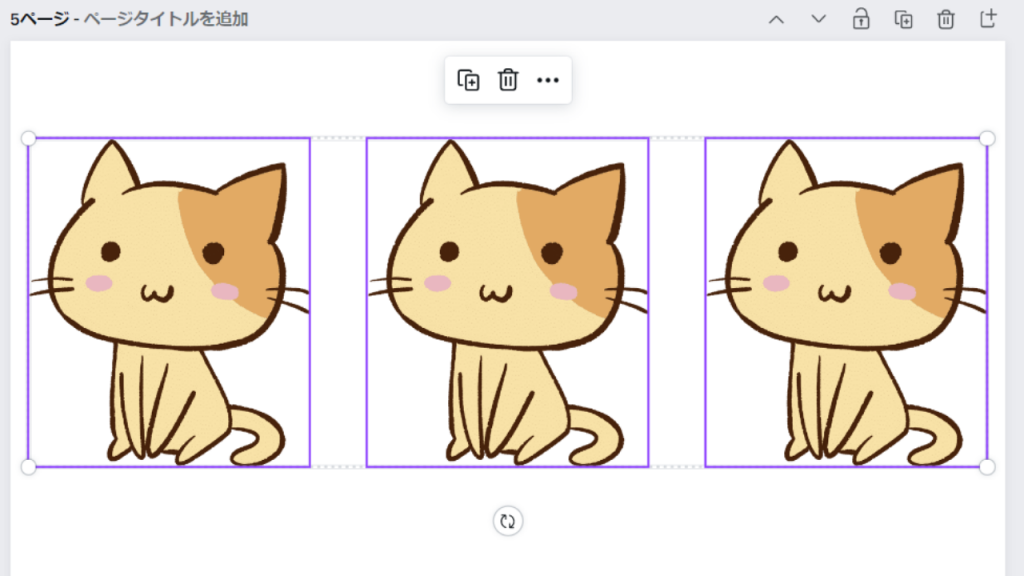This screenshot has height=576, width=1024.
Task: Click top-left selection resize handle
Action: [28, 138]
